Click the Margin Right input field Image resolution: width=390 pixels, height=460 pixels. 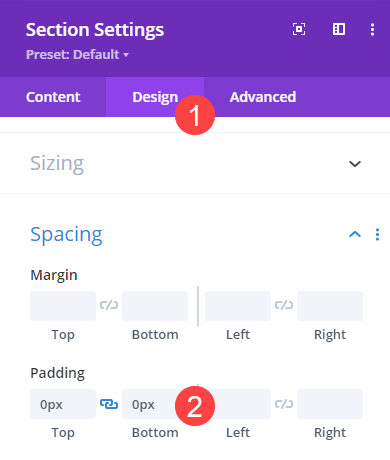coord(330,306)
